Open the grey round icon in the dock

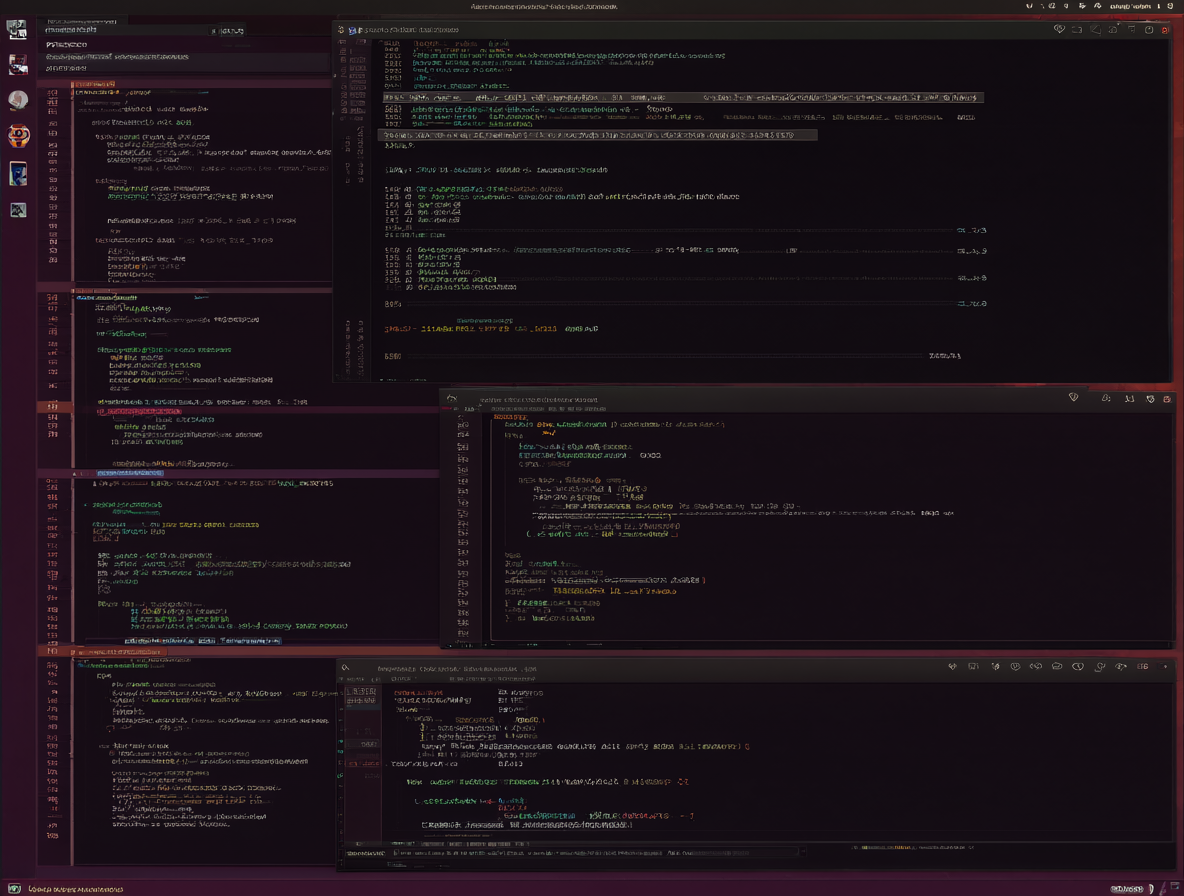(x=18, y=100)
